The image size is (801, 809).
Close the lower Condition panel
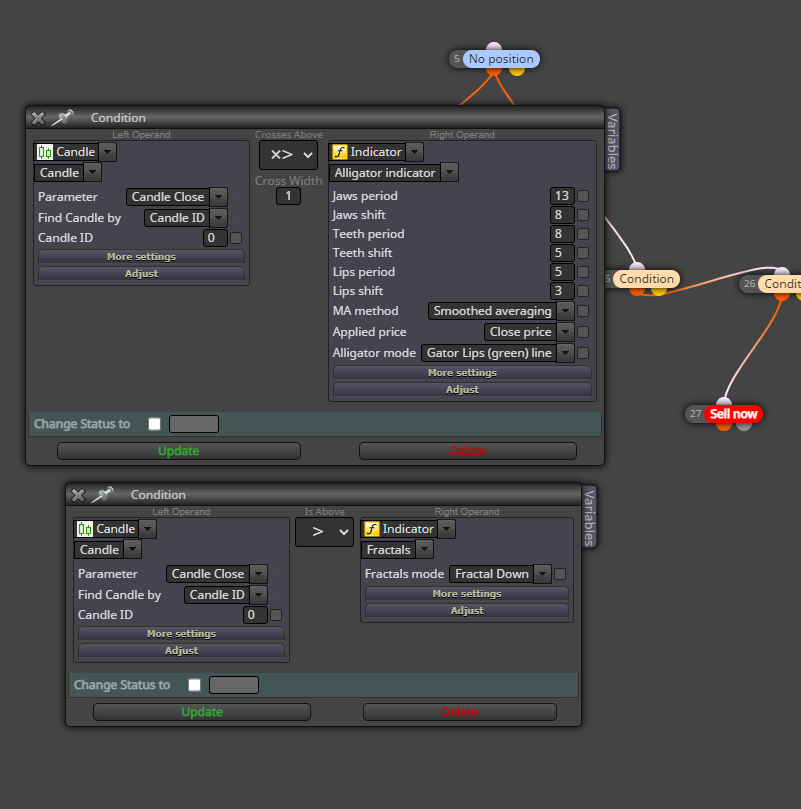[x=78, y=495]
